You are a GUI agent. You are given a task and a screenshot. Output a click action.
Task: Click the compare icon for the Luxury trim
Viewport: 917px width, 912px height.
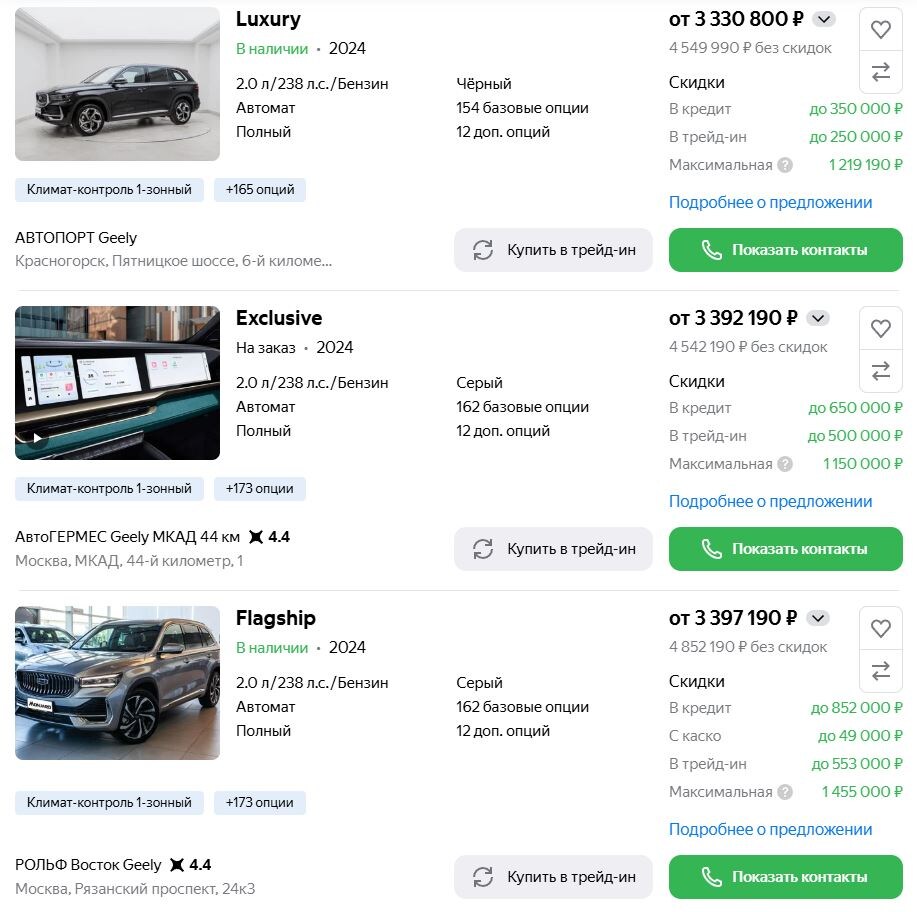[880, 72]
